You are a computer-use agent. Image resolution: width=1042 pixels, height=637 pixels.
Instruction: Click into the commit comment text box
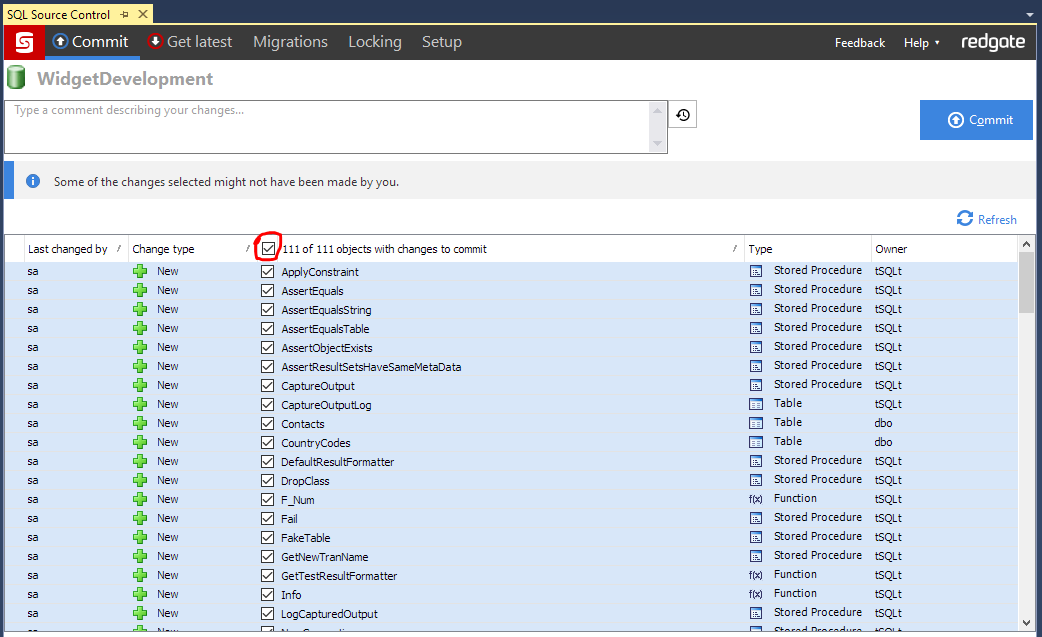[x=330, y=126]
